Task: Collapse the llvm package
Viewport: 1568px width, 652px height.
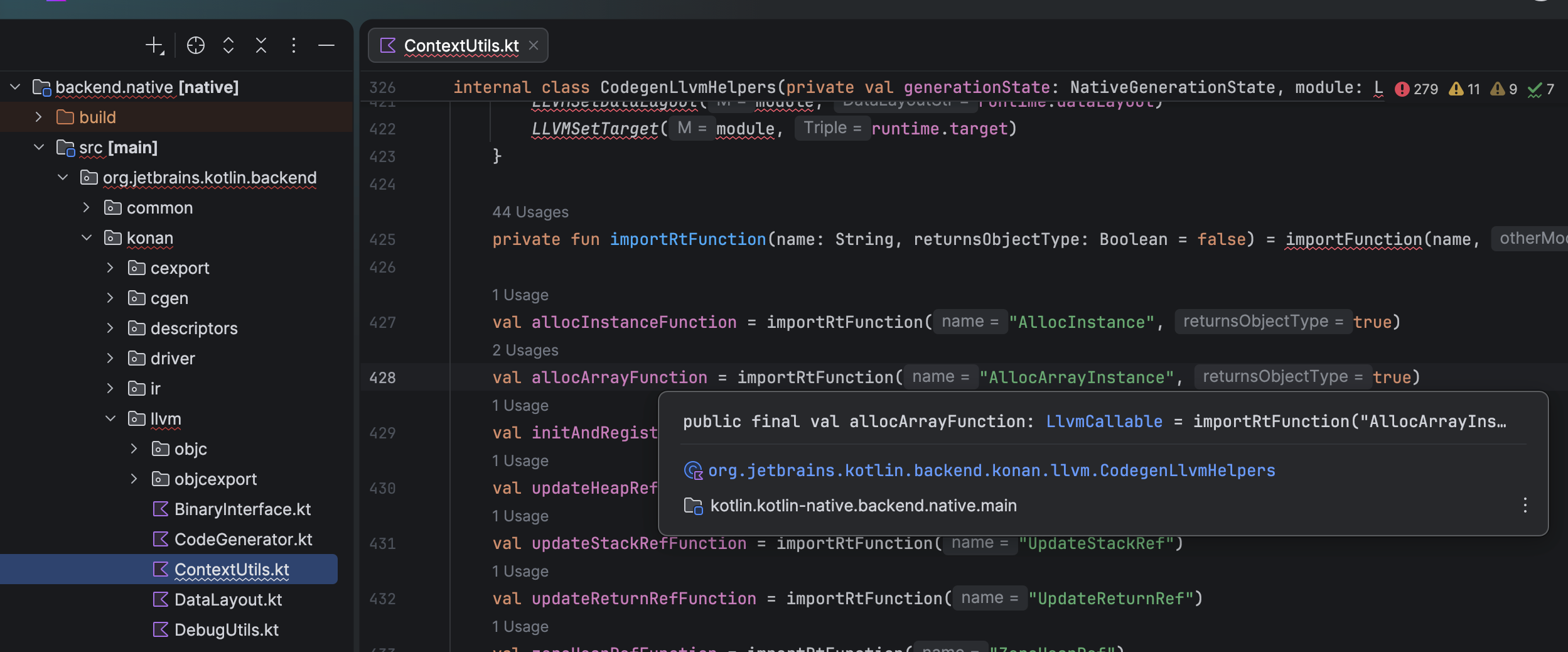Action: point(110,419)
